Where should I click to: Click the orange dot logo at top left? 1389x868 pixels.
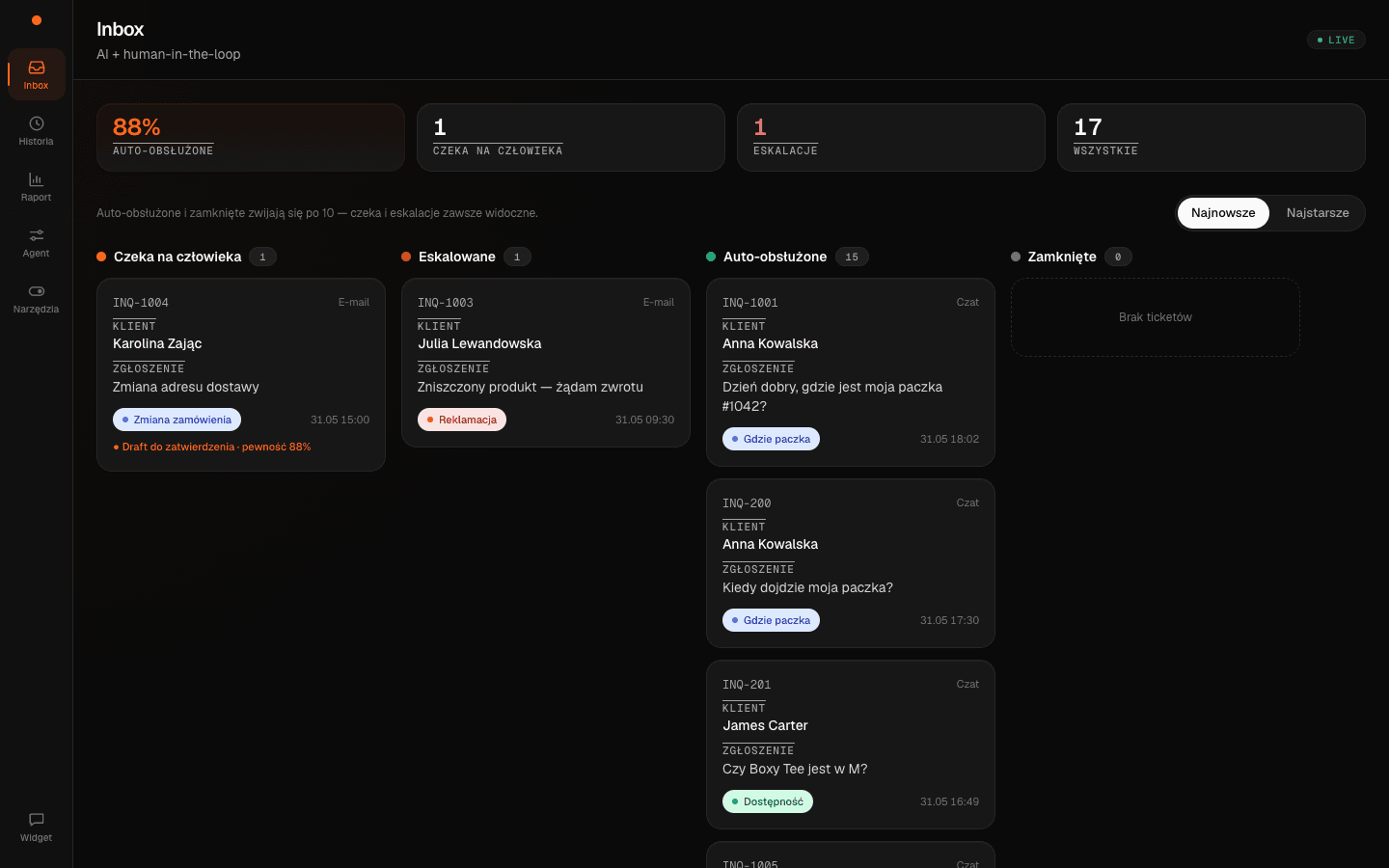tap(37, 20)
